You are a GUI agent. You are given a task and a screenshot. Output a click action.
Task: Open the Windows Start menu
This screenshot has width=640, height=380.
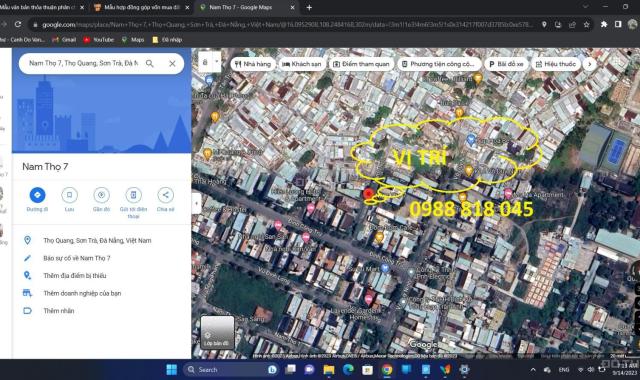[172, 370]
